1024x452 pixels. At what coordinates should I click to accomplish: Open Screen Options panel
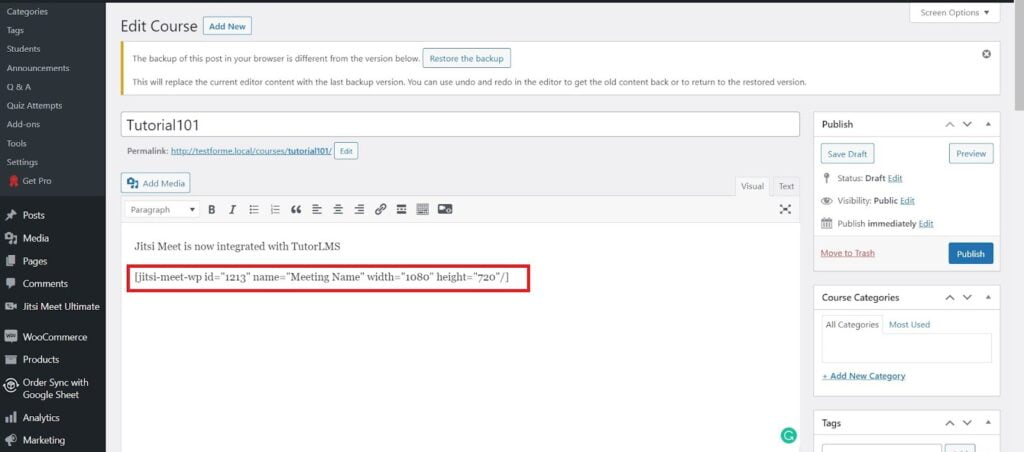(x=954, y=12)
